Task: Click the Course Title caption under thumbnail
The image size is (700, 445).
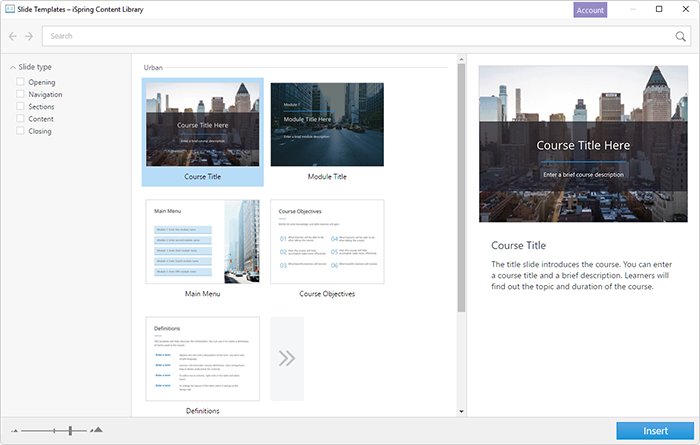Action: (203, 177)
